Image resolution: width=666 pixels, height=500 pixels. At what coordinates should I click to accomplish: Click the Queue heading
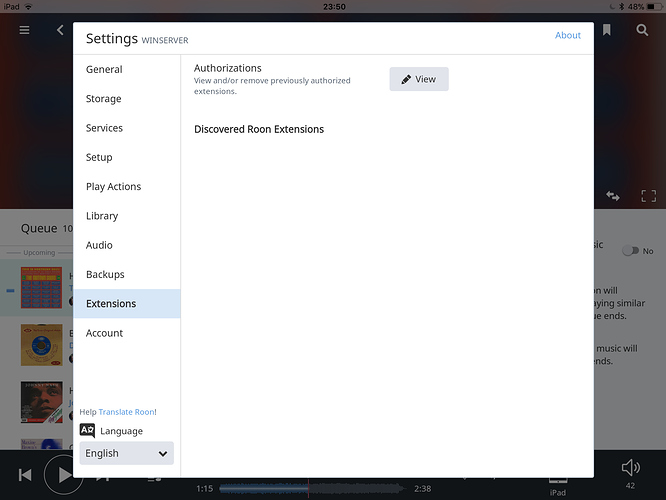(x=39, y=228)
